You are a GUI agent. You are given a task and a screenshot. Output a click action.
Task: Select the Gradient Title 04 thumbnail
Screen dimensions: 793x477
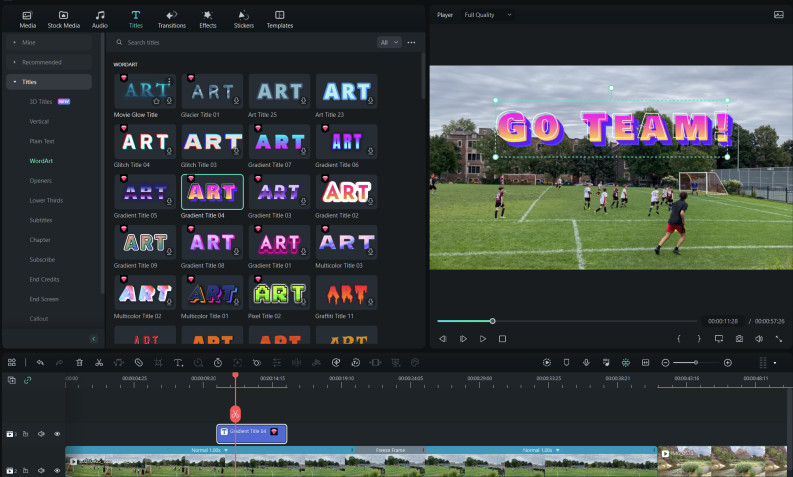[212, 192]
